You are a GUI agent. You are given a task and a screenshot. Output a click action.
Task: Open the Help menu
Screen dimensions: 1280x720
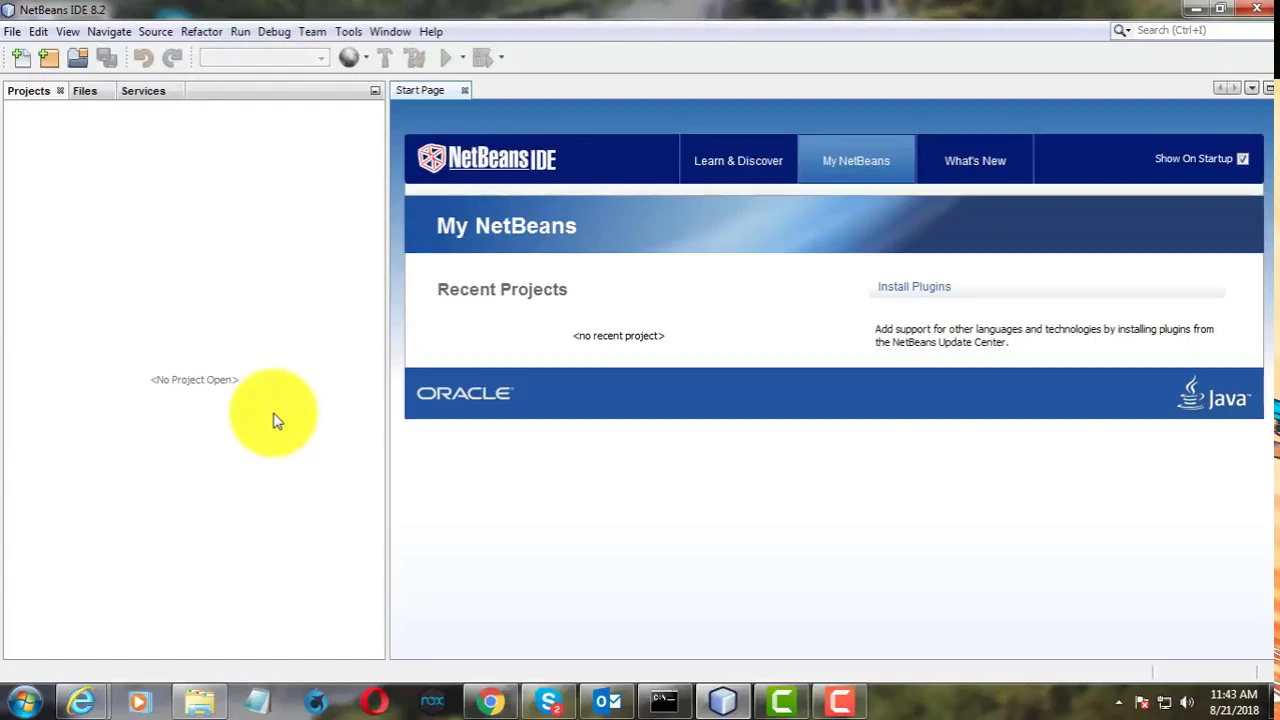tap(431, 31)
